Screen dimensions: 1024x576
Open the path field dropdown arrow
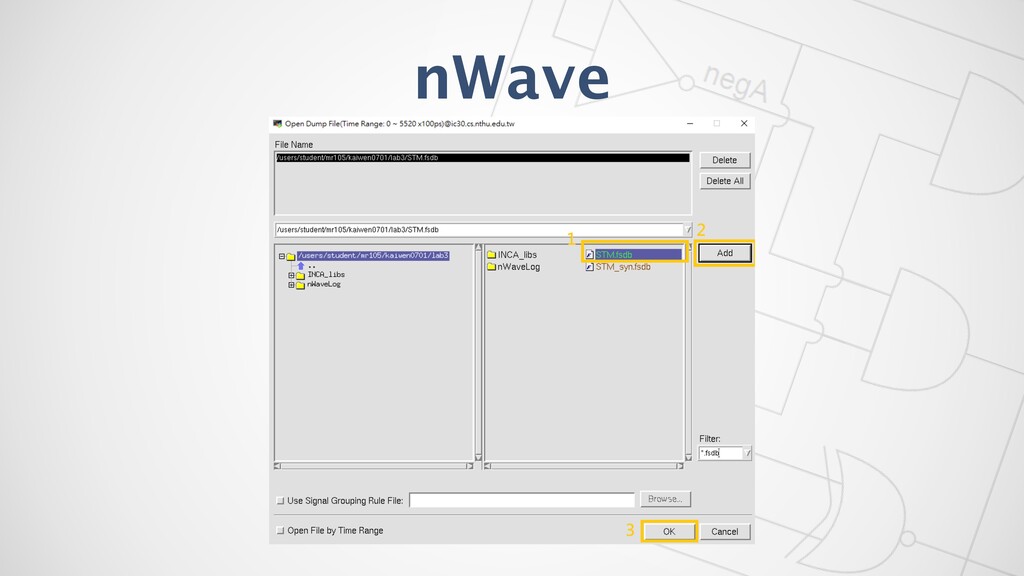pyautogui.click(x=688, y=230)
